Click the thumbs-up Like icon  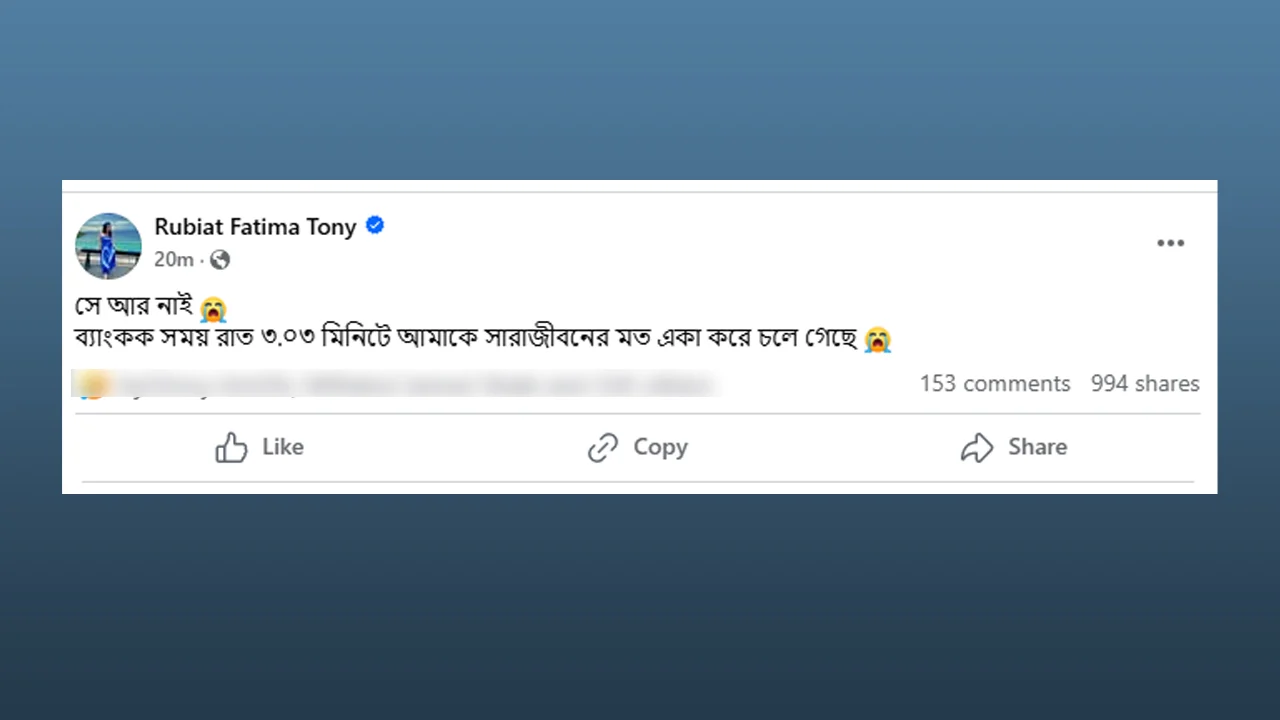(x=231, y=447)
